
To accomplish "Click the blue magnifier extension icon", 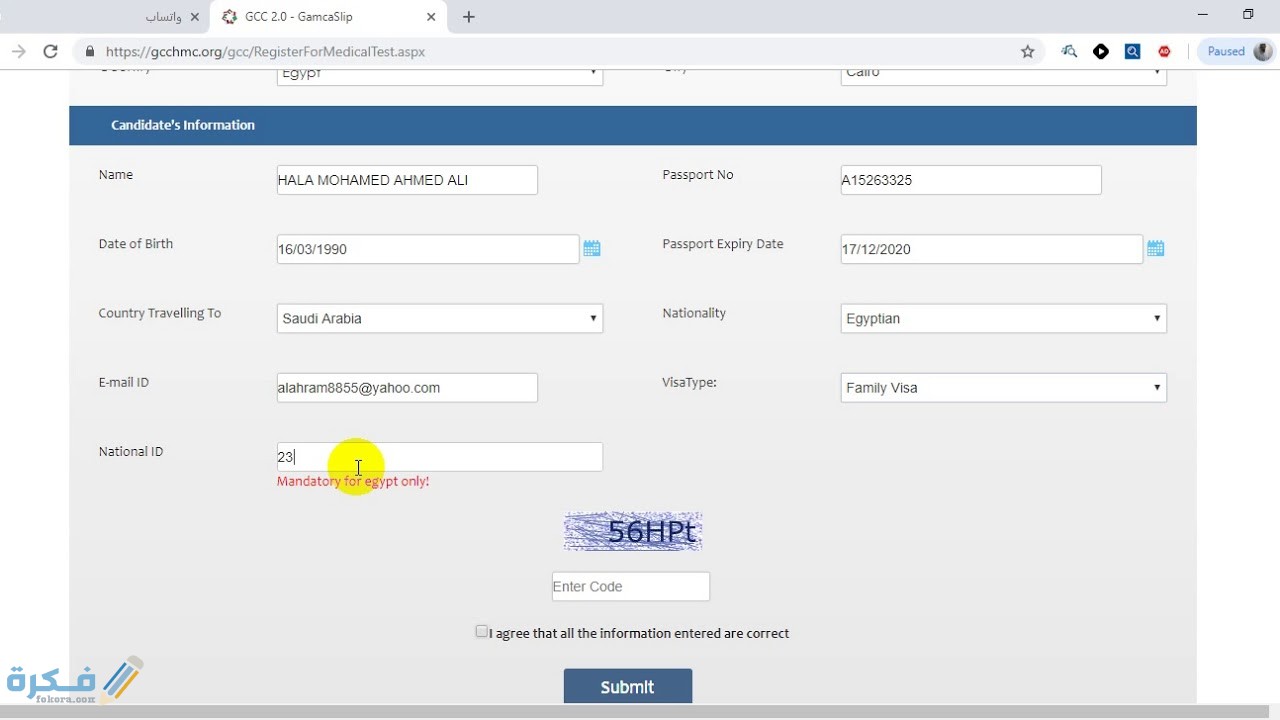I will coord(1132,52).
